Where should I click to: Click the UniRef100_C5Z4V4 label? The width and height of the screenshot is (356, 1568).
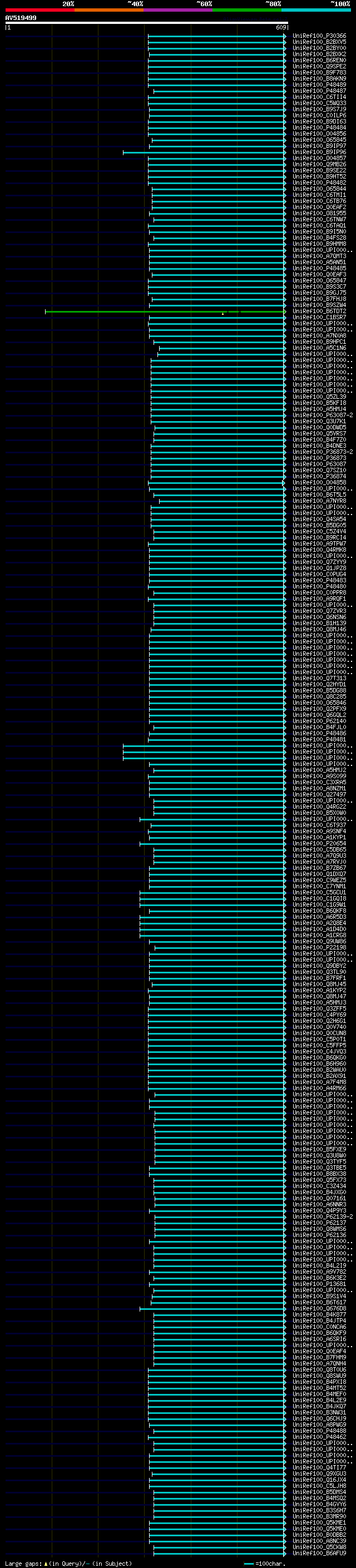319,531
